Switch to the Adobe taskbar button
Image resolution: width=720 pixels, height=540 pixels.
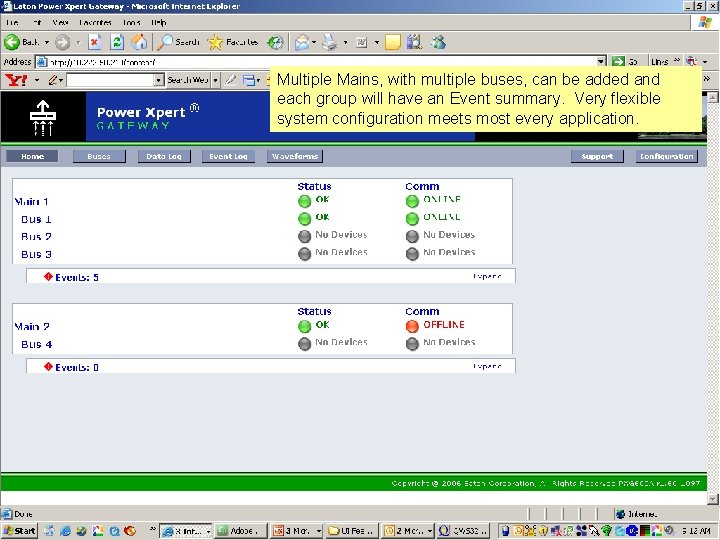point(241,531)
